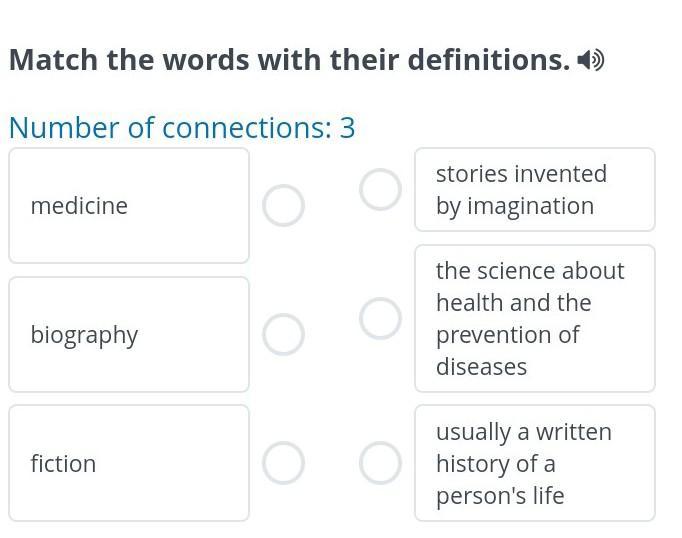
Task: Click the 'Match the words' heading text
Action: [x=289, y=60]
